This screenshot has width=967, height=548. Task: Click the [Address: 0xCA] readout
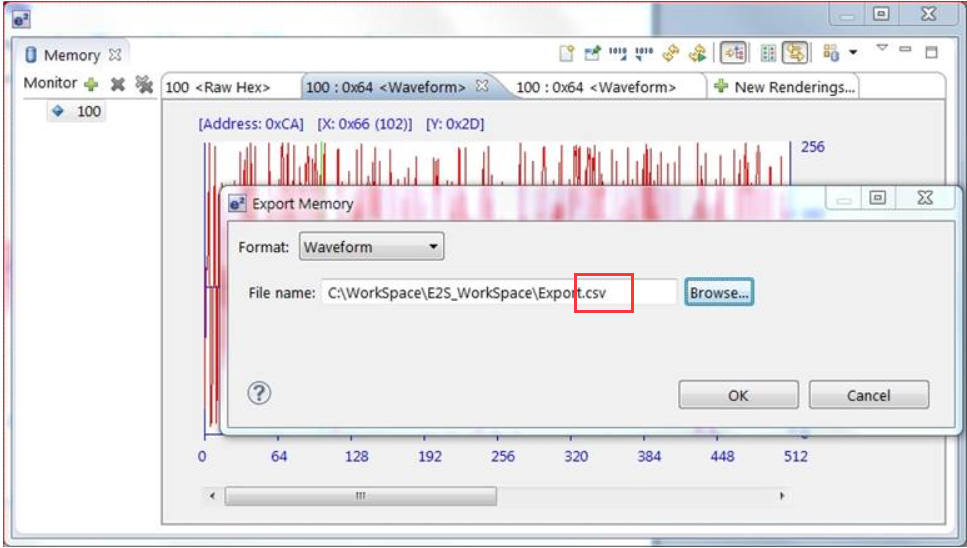tap(251, 124)
